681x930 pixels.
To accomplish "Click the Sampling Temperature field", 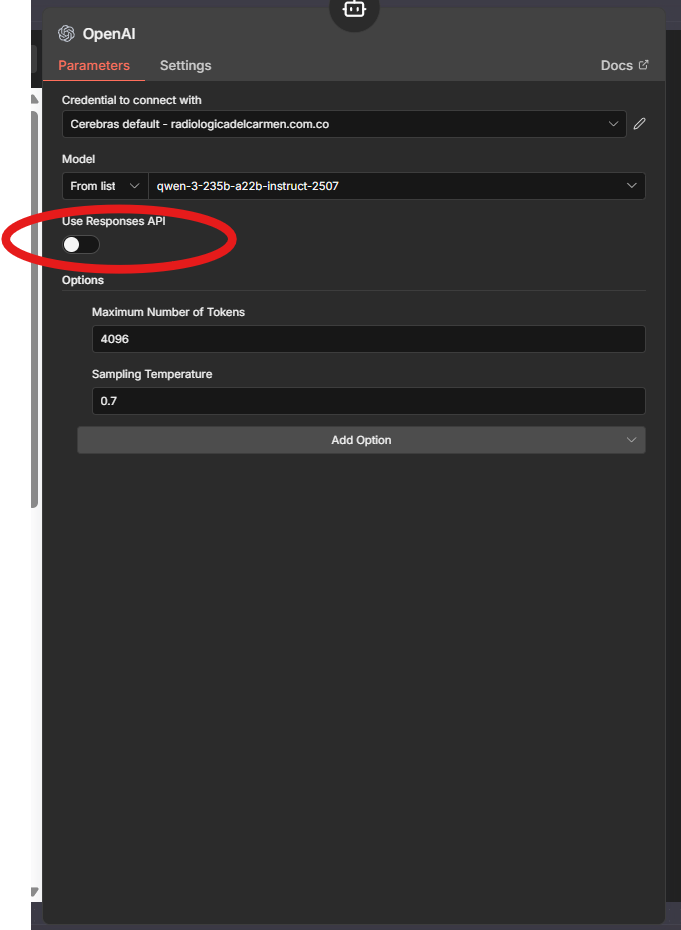I will (x=368, y=401).
